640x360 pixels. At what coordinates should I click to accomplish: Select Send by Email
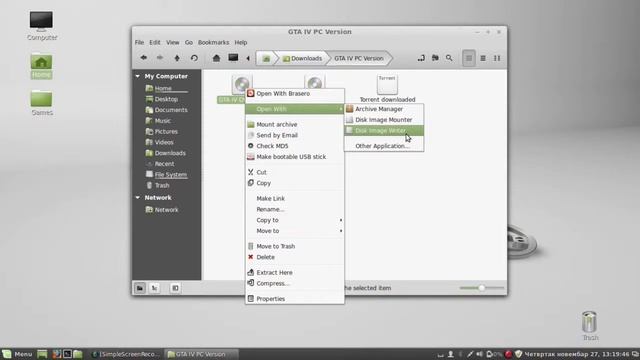[294, 135]
